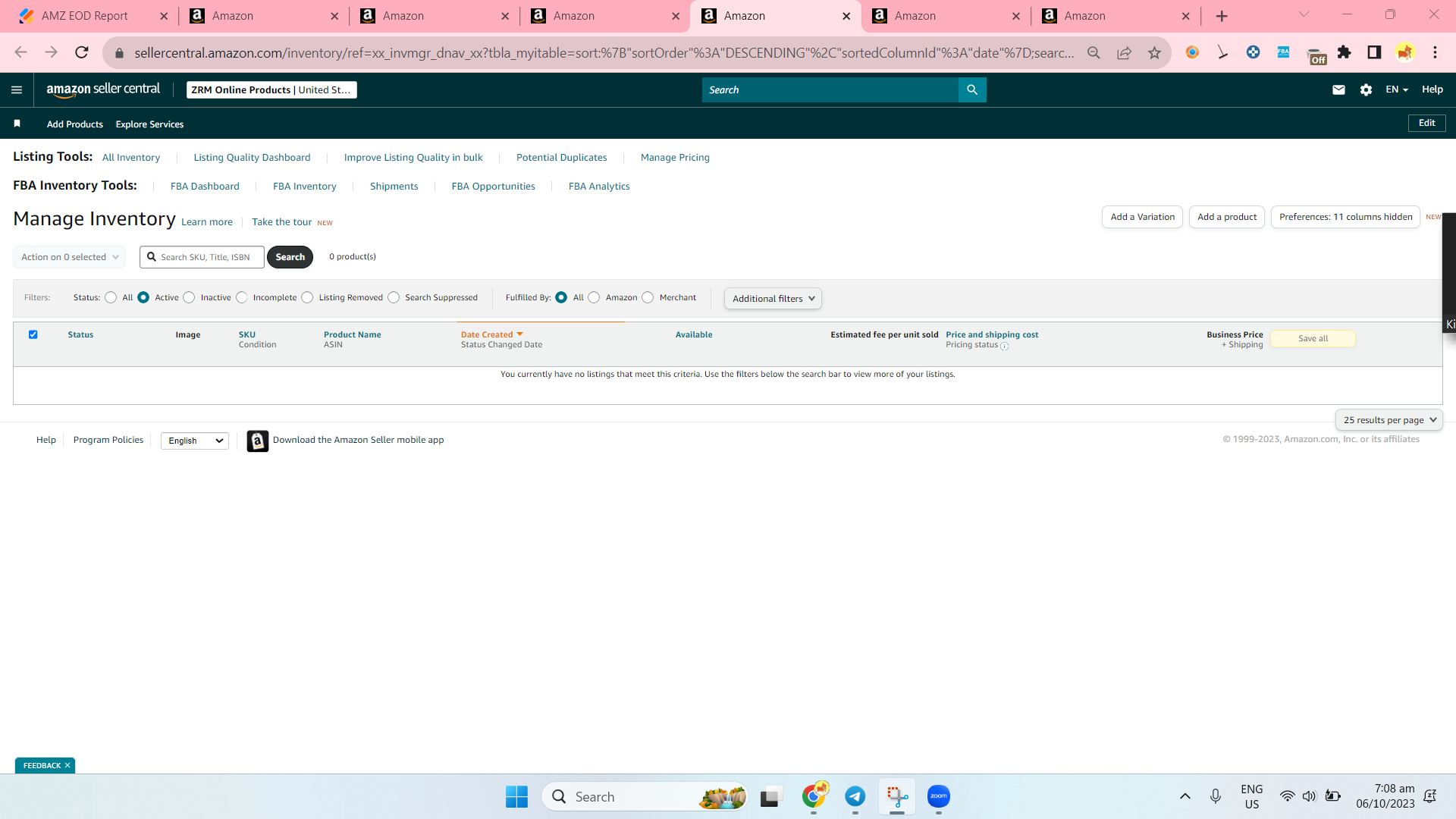Bookmark this page with the star icon
Image resolution: width=1456 pixels, height=819 pixels.
coord(1154,52)
